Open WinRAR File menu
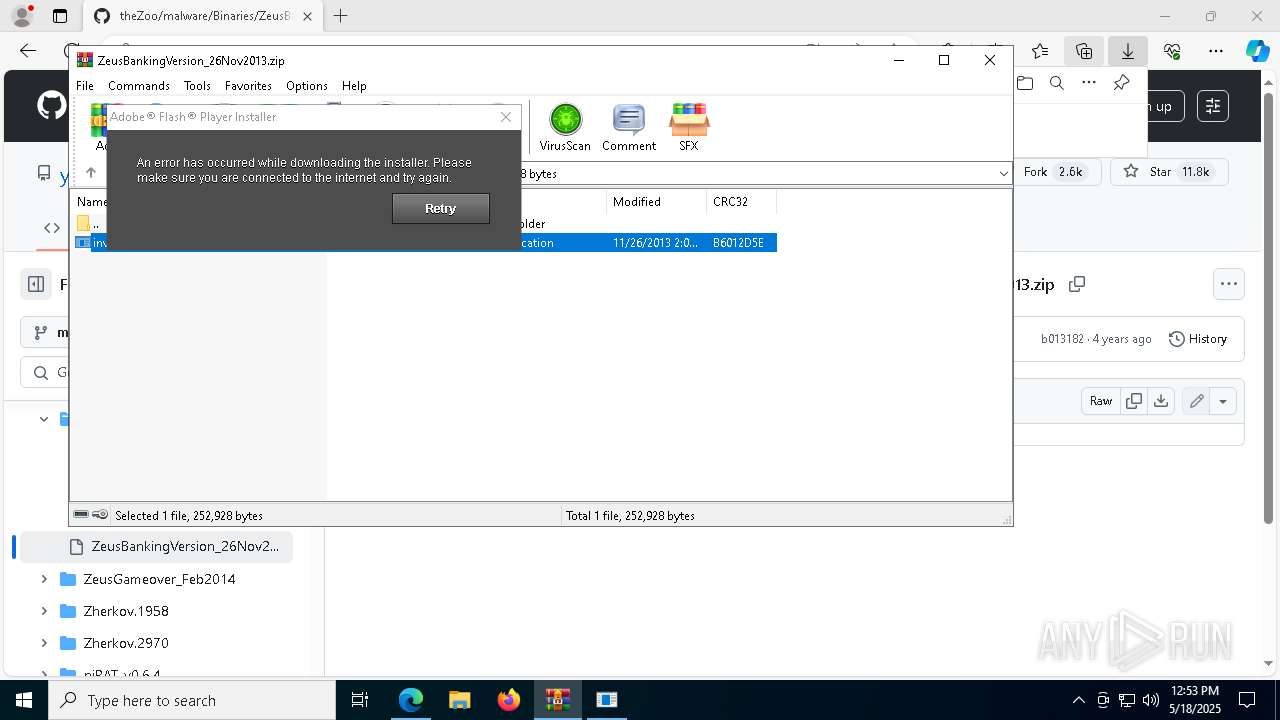This screenshot has height=720, width=1280. 85,86
